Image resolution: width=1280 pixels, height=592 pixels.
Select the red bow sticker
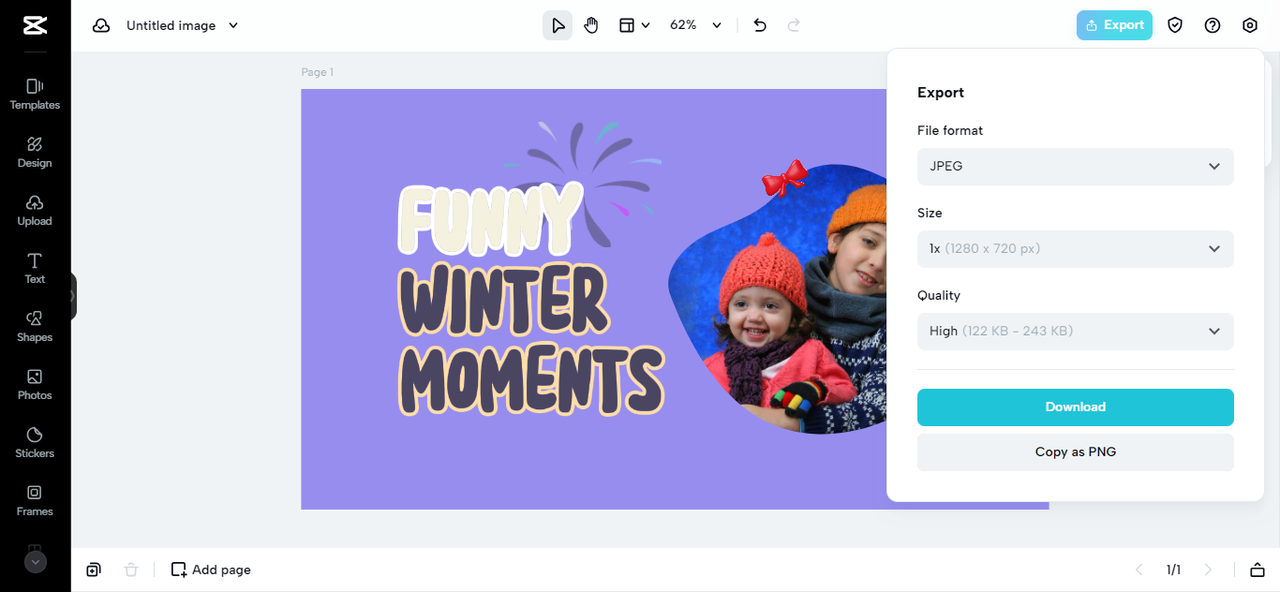coord(785,179)
